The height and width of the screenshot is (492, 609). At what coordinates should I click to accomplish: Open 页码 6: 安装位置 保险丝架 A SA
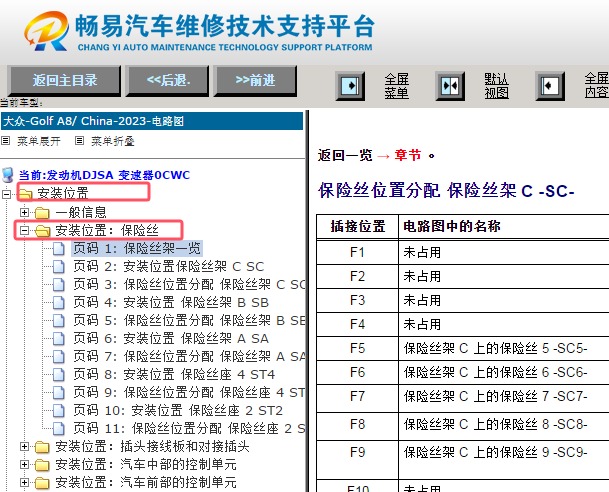171,338
